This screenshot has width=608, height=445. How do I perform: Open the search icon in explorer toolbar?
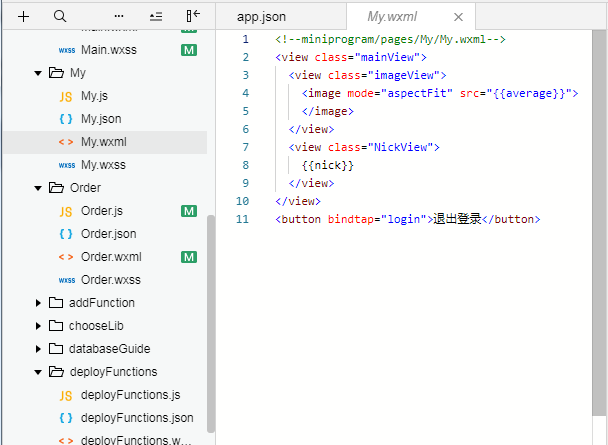click(60, 16)
